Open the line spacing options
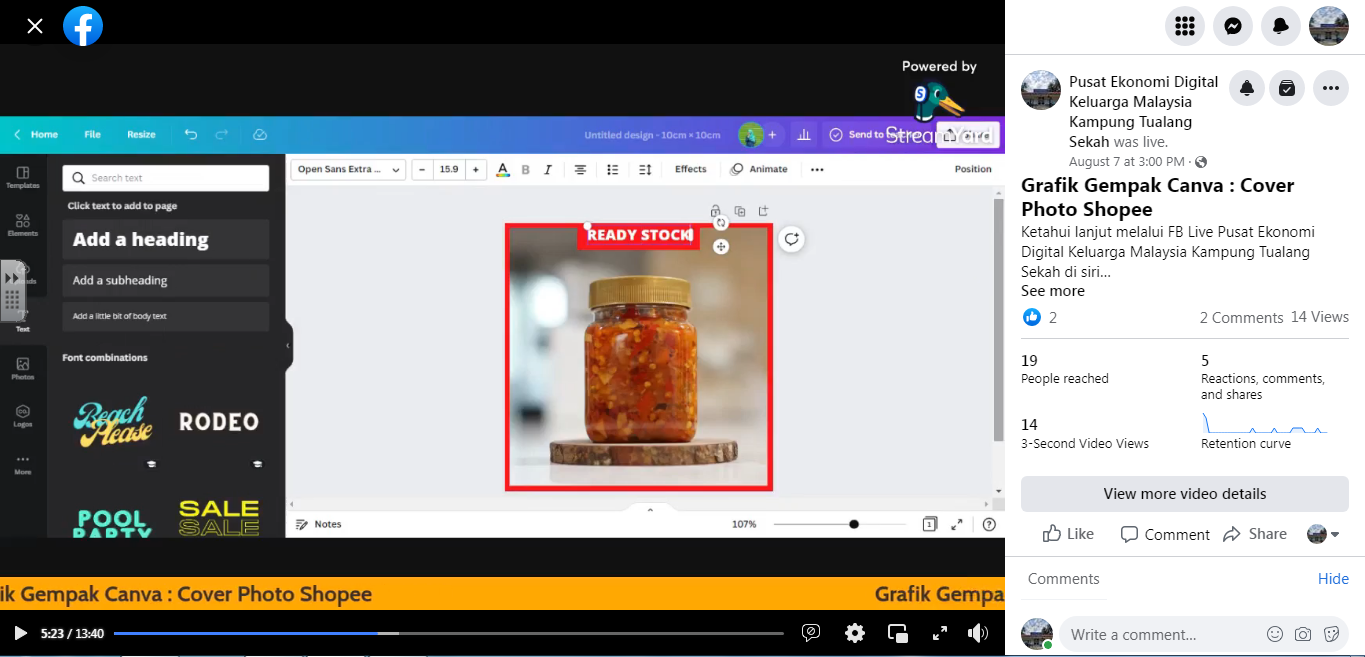 tap(645, 169)
